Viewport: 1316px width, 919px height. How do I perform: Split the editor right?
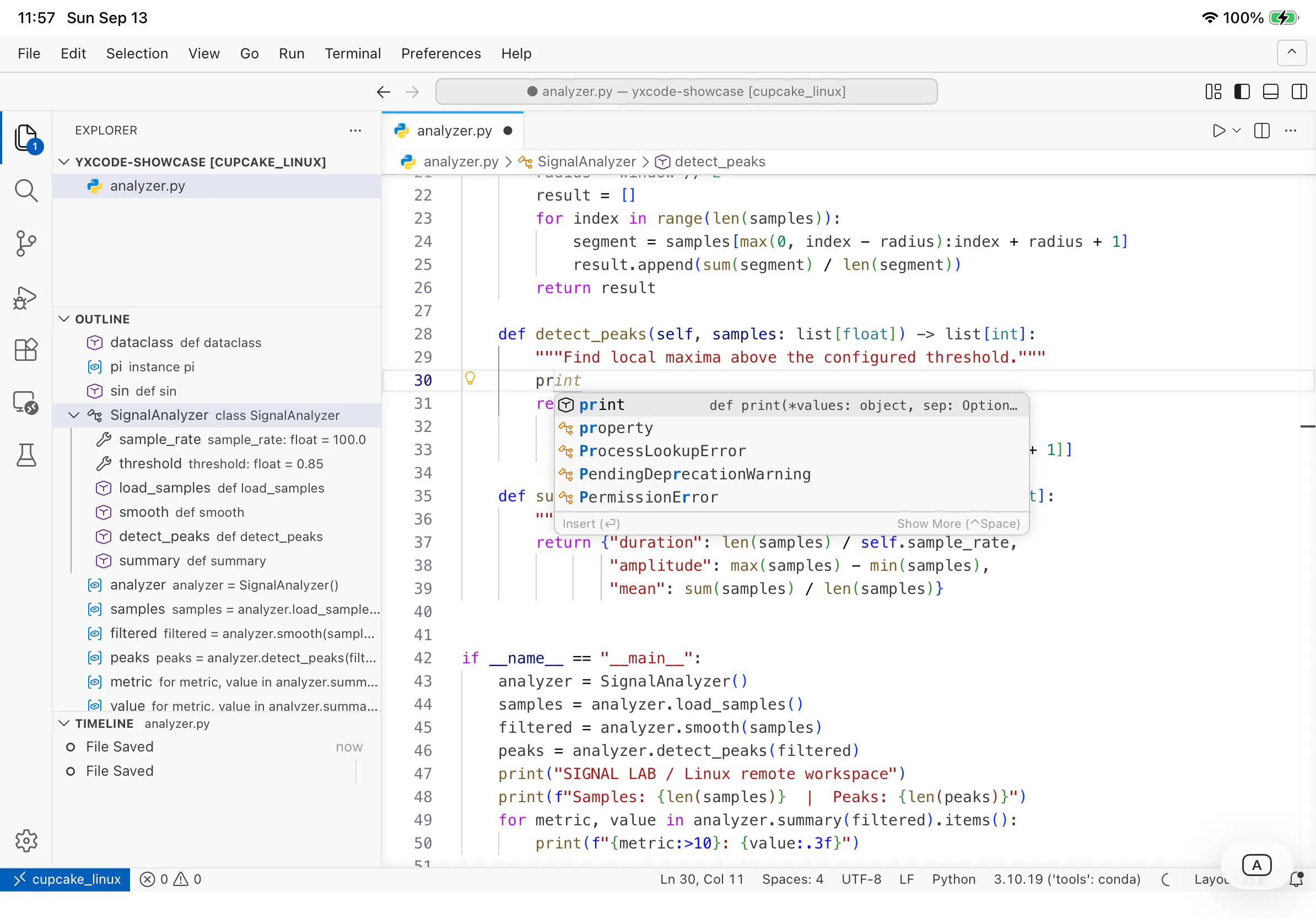coord(1261,131)
